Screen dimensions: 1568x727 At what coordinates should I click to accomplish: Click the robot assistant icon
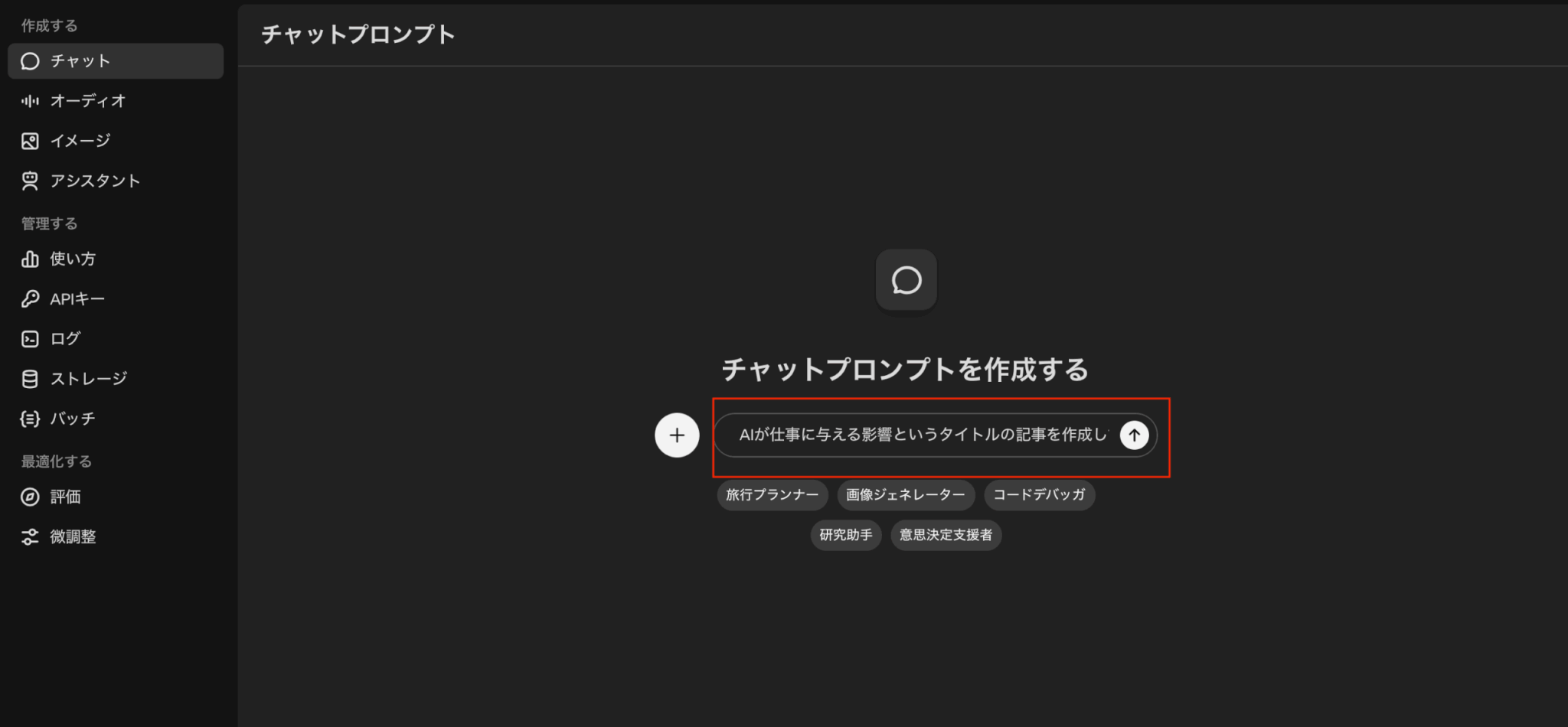[30, 181]
